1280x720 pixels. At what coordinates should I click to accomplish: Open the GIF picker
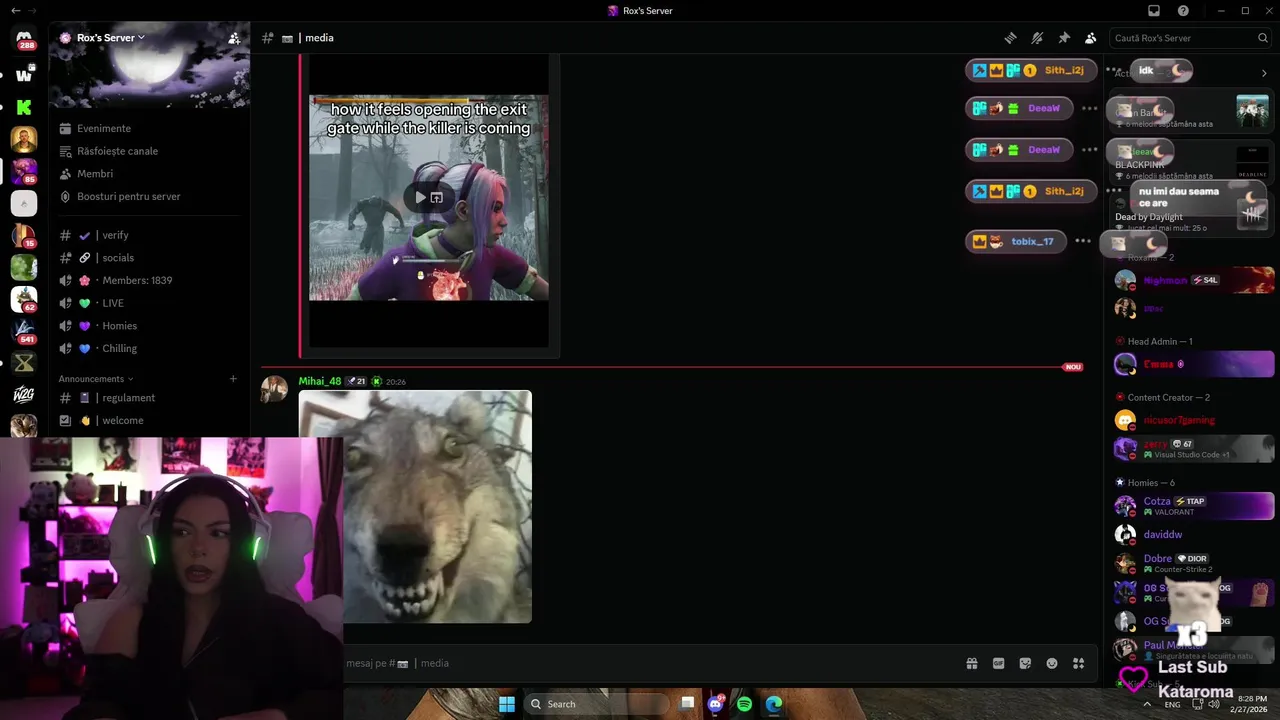998,663
